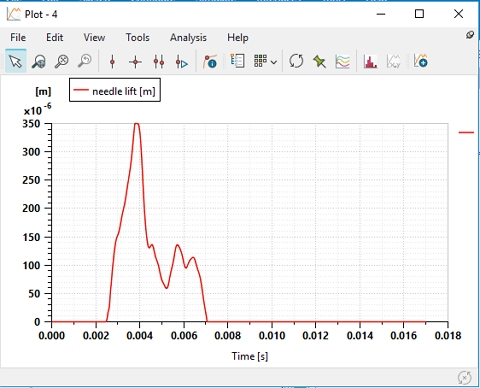Activate the dual vertical cursors tool
480x388 pixels.
pyautogui.click(x=159, y=62)
